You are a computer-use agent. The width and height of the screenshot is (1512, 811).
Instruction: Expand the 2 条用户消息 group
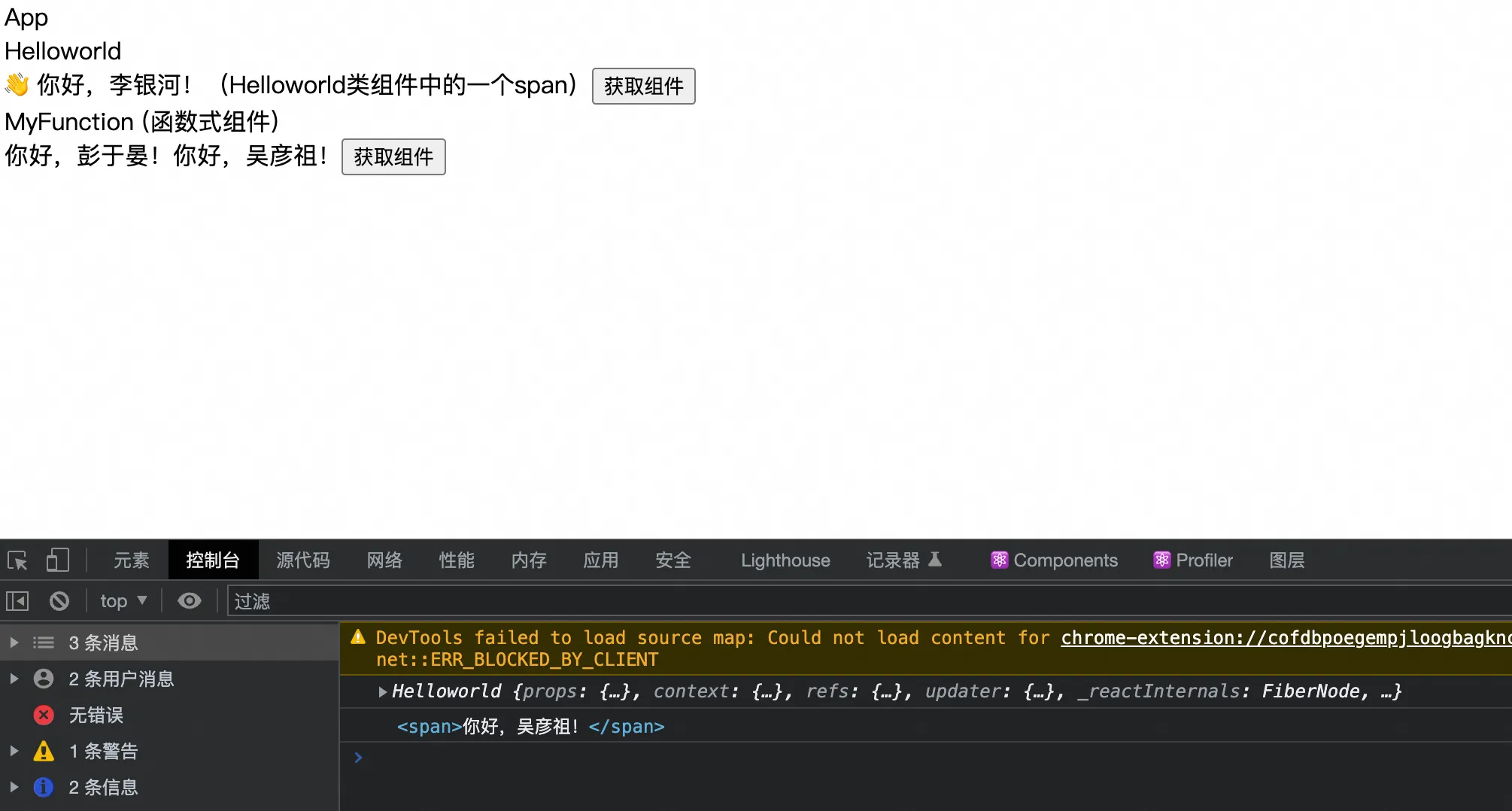click(x=14, y=679)
